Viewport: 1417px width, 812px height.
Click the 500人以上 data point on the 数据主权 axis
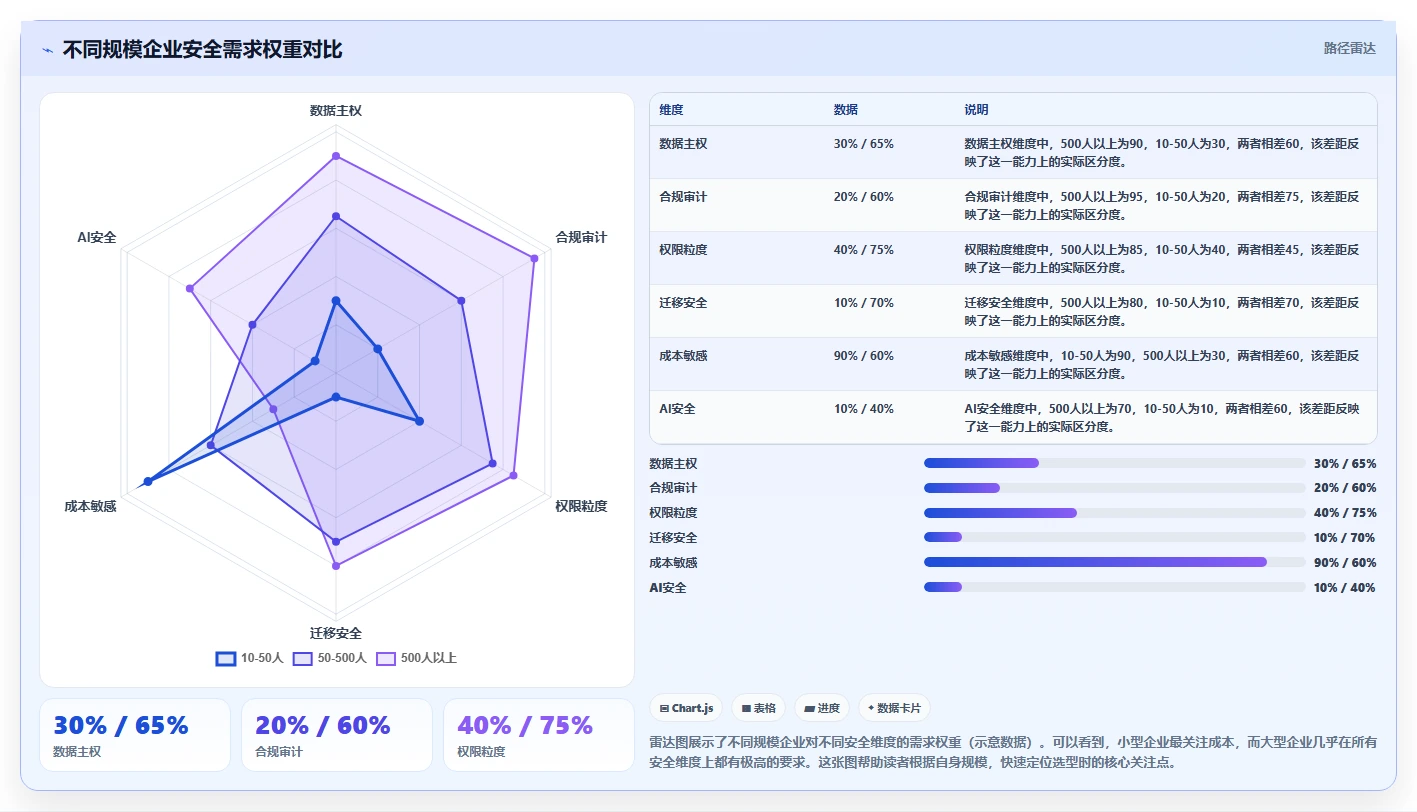coord(336,156)
